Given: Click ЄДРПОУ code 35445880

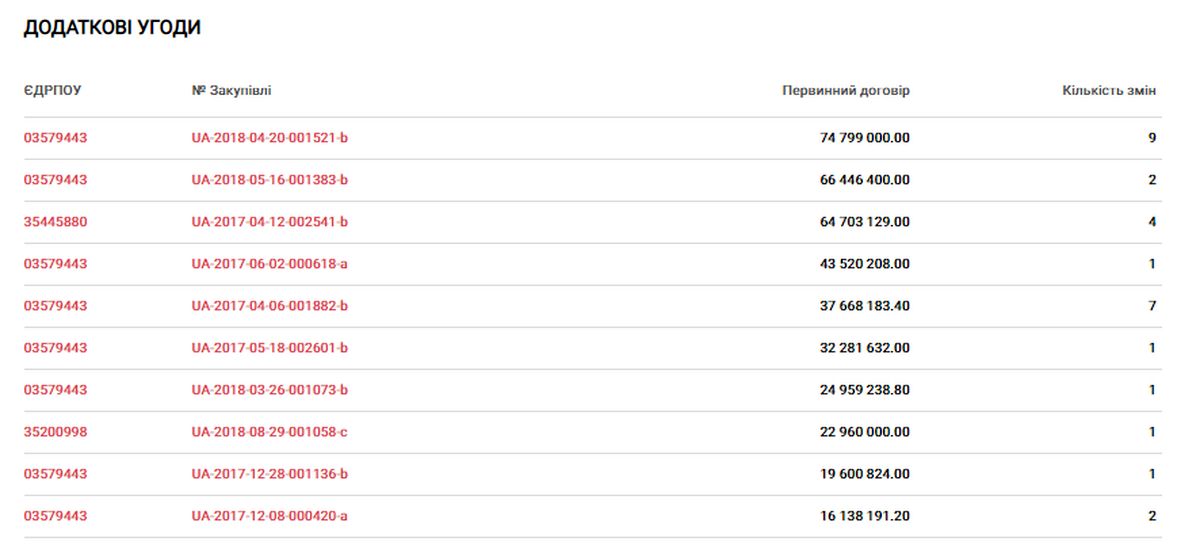Looking at the screenshot, I should point(56,222).
